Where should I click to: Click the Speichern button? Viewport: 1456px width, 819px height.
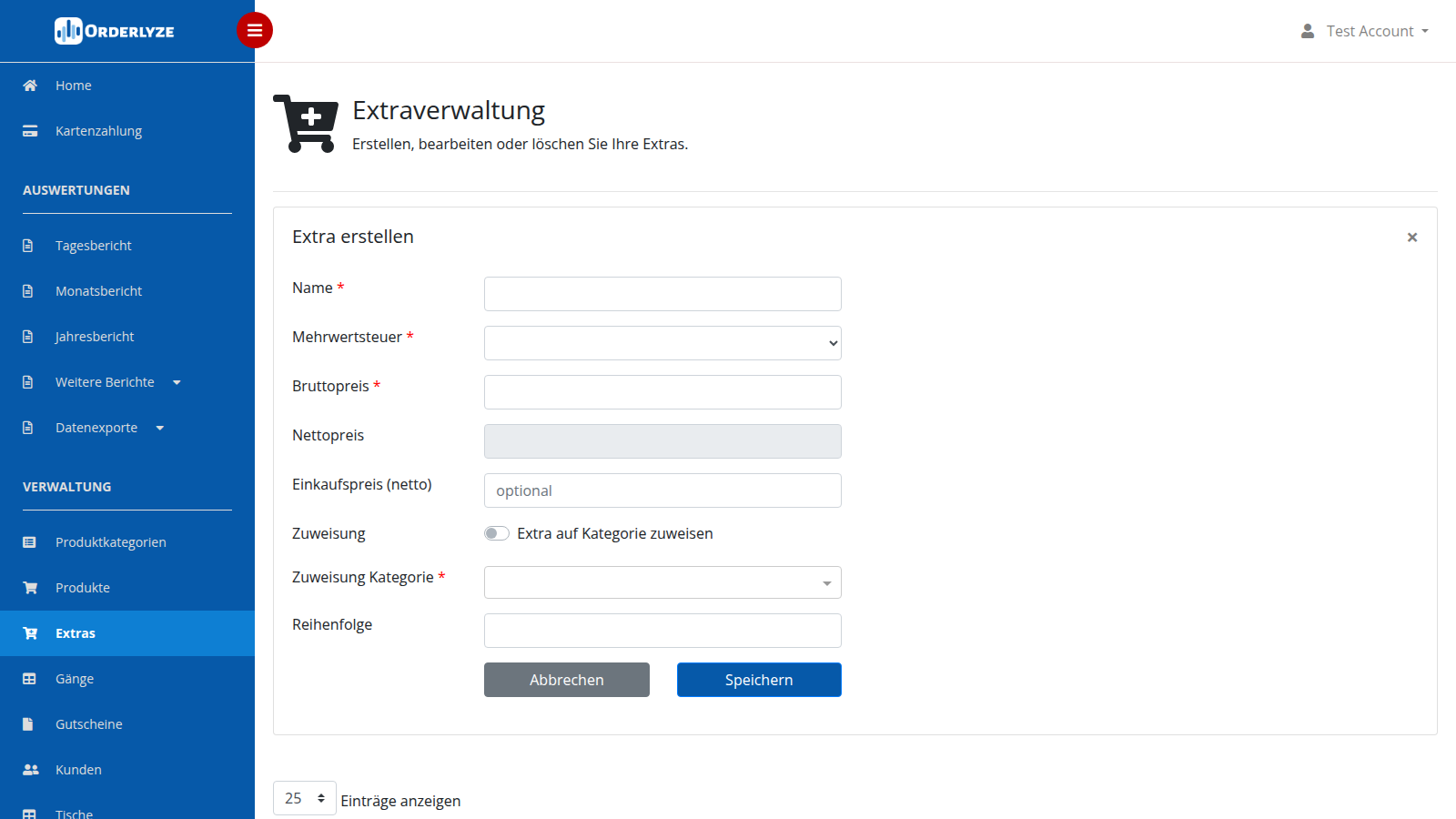click(759, 680)
